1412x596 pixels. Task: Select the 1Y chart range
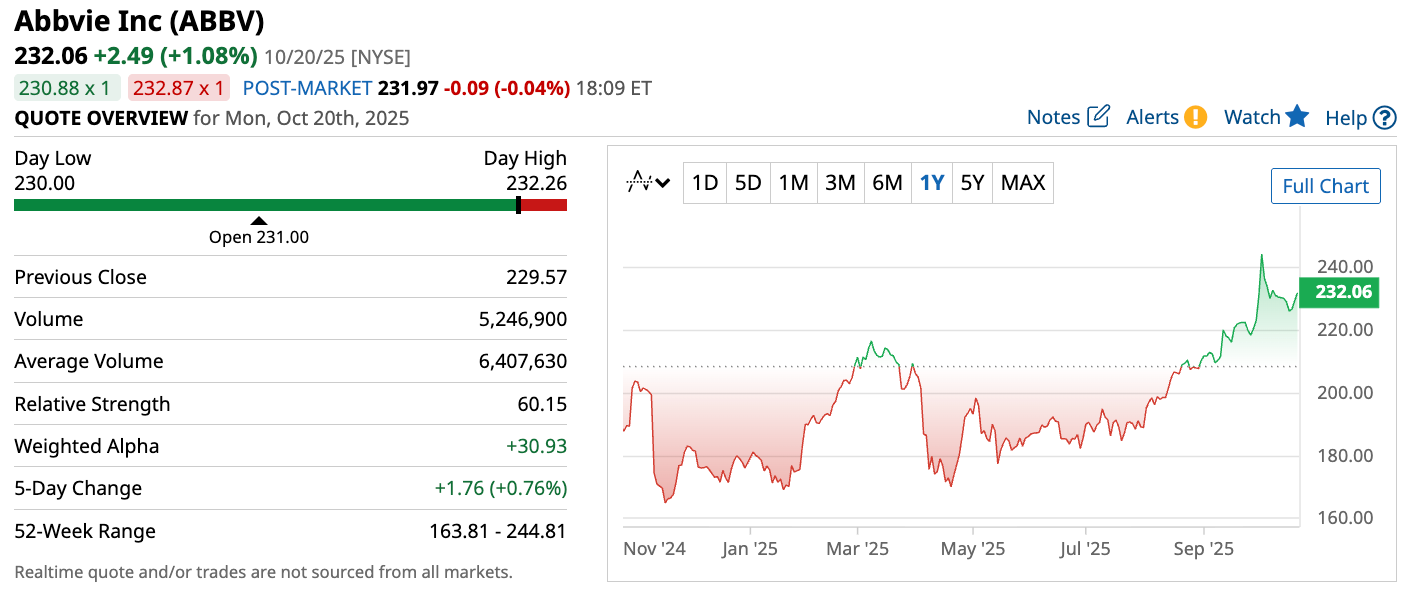[932, 183]
